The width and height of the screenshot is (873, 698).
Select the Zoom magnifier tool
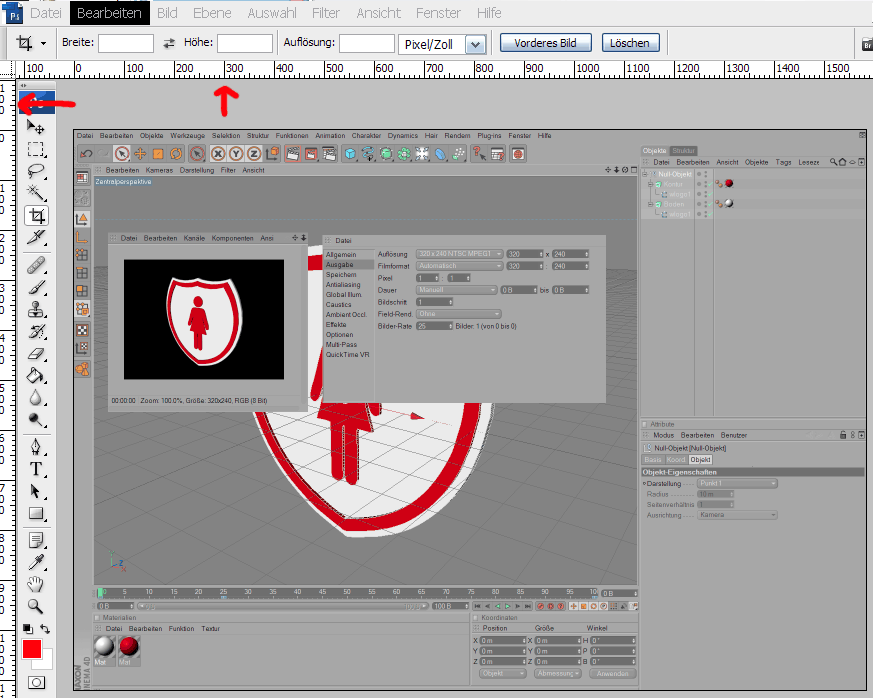pos(36,606)
